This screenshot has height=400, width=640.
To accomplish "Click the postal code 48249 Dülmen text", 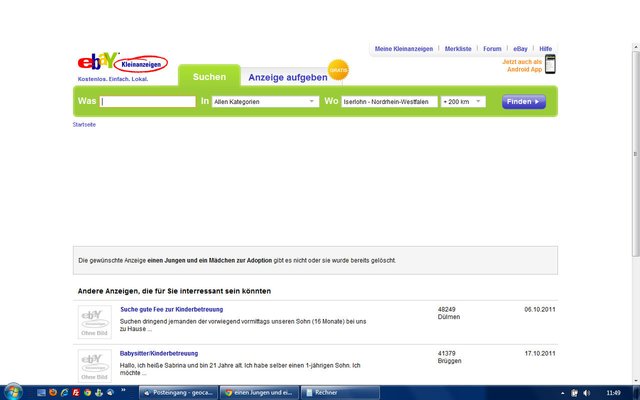I will click(449, 313).
